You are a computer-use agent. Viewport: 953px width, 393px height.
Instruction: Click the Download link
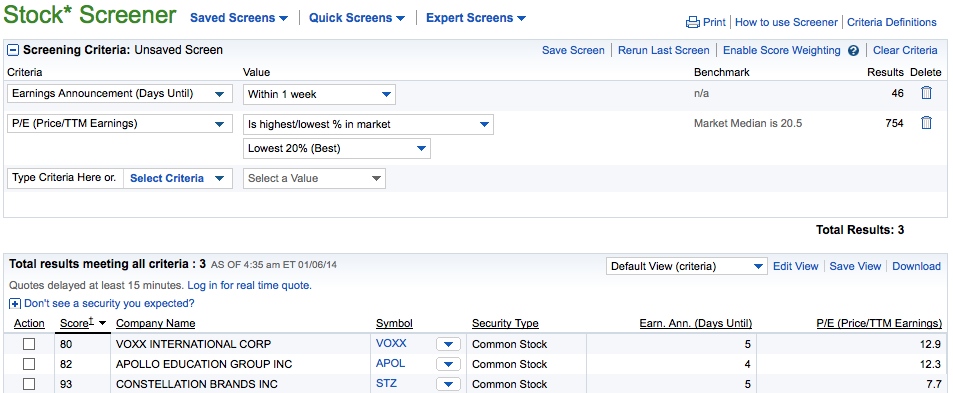point(917,266)
